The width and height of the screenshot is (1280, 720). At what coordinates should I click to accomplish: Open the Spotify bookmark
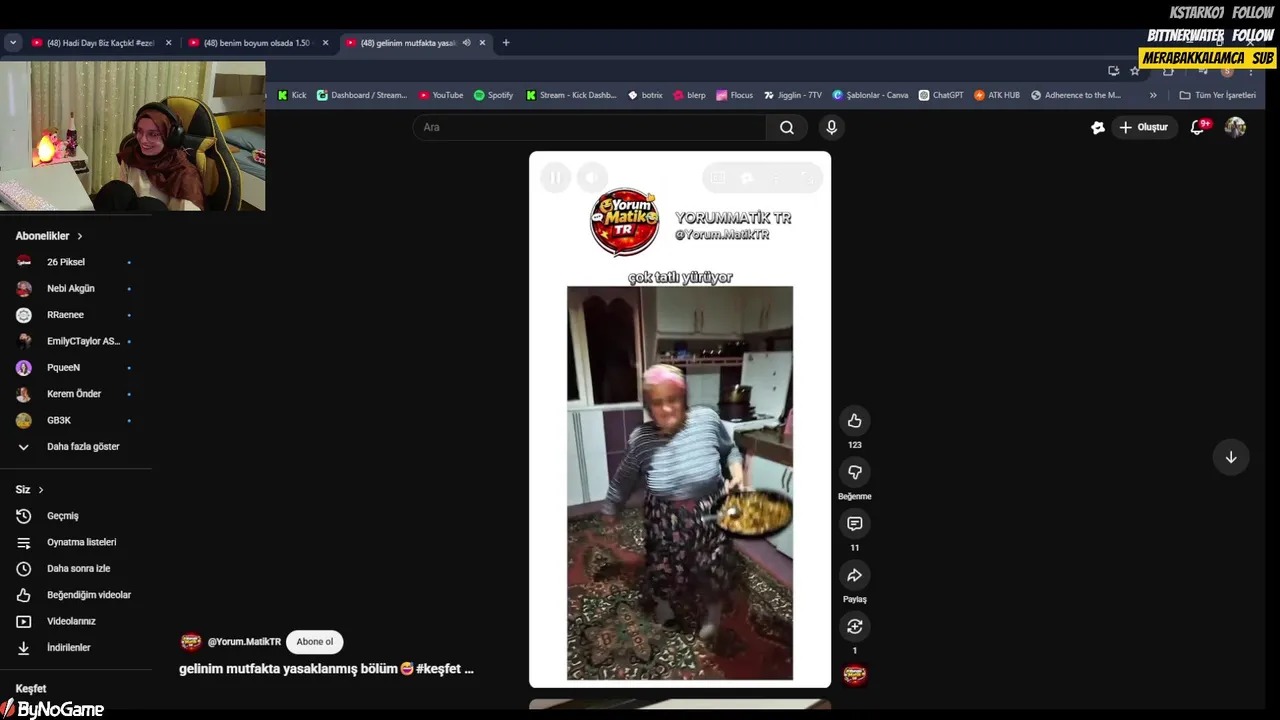tap(493, 95)
